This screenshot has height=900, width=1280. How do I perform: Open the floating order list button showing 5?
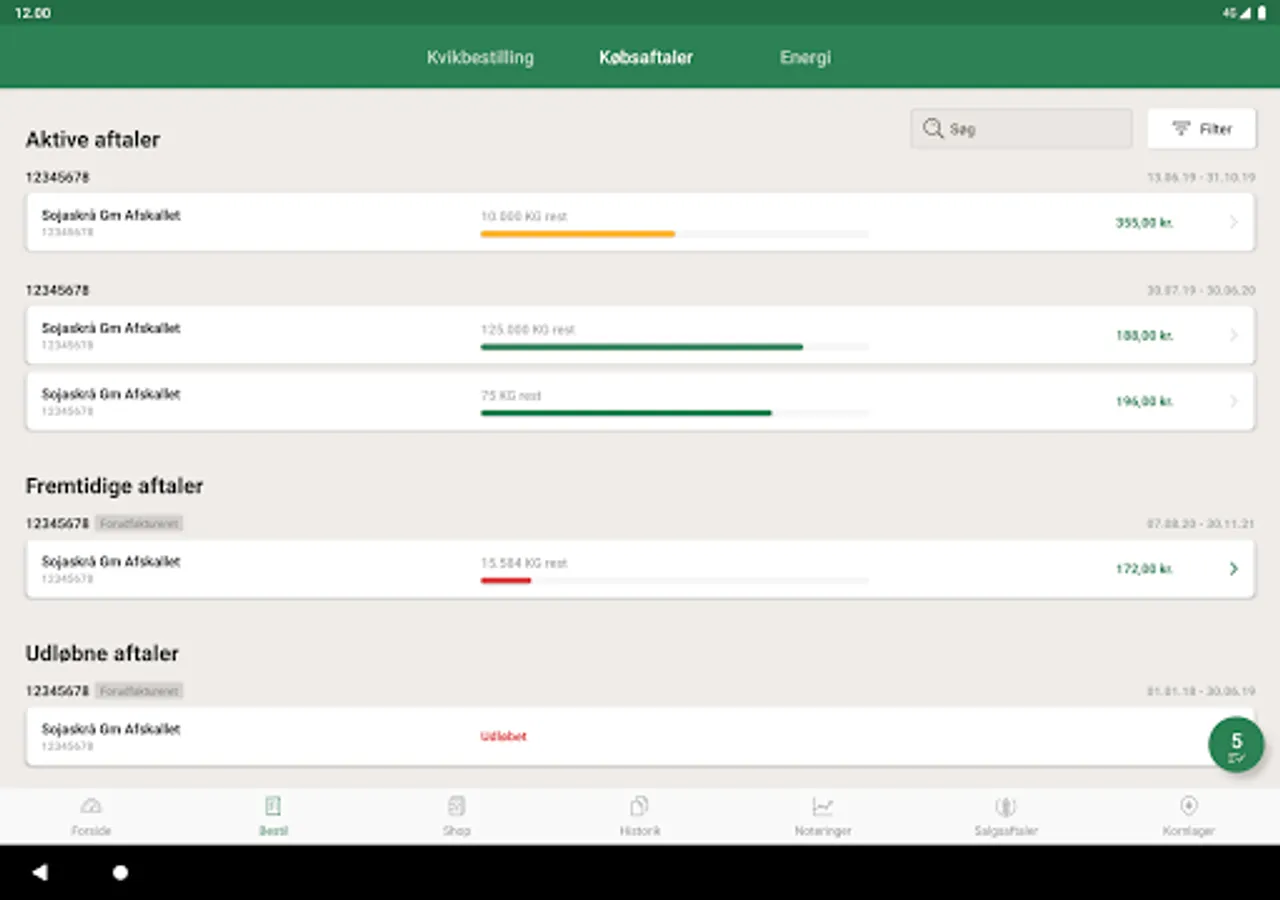point(1236,745)
